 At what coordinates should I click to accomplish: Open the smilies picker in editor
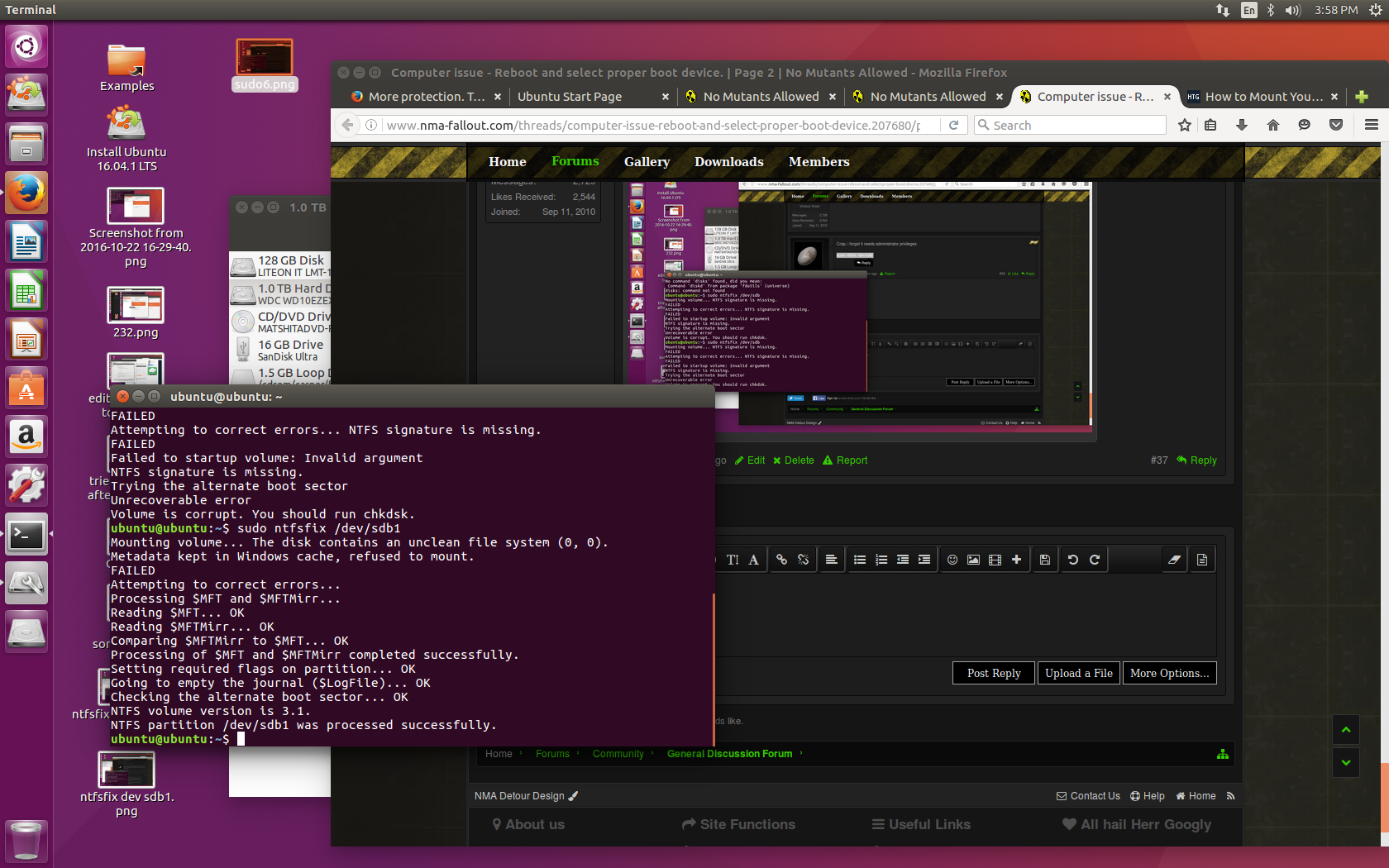952,560
